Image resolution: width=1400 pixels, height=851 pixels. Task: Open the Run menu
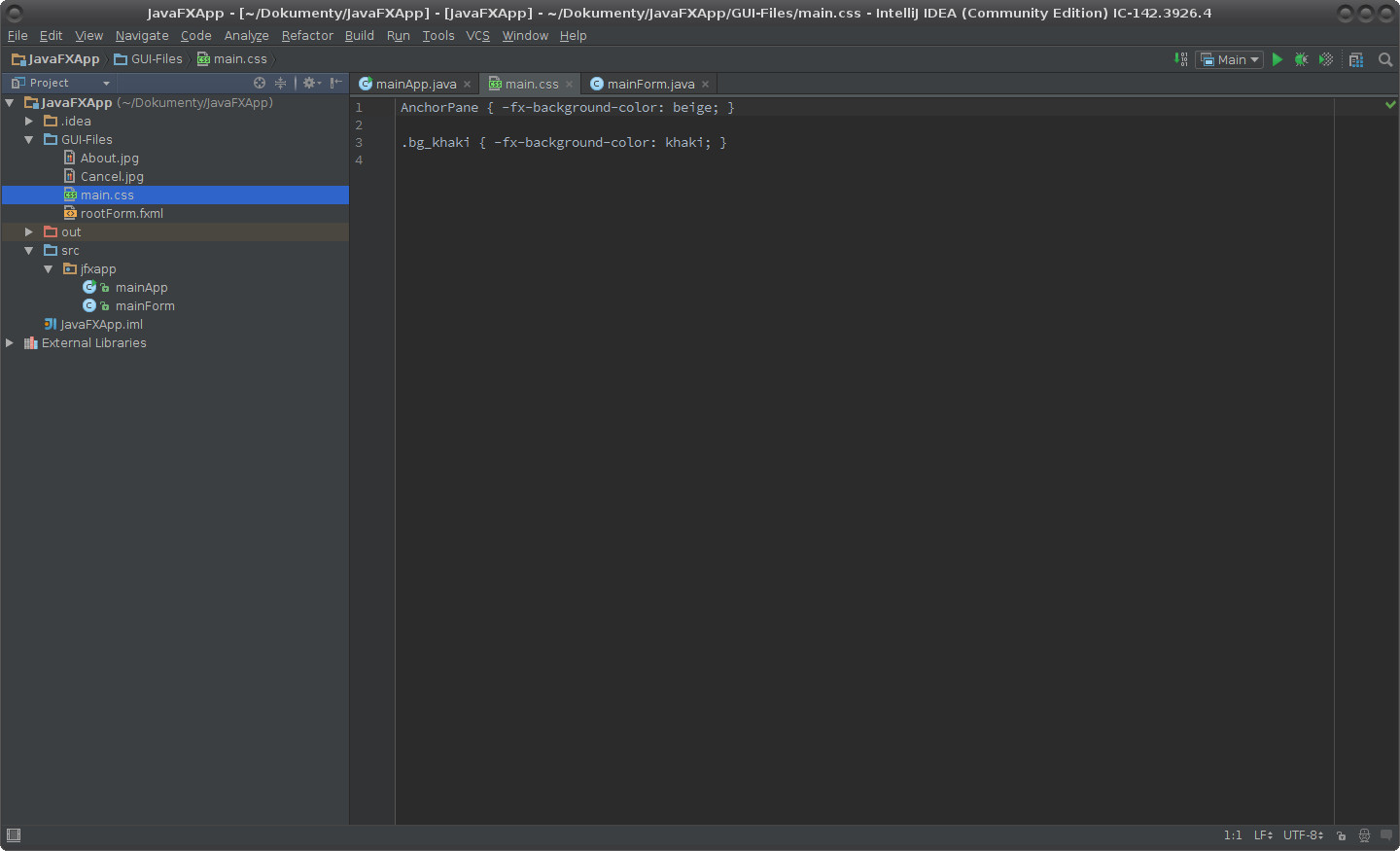coord(399,36)
